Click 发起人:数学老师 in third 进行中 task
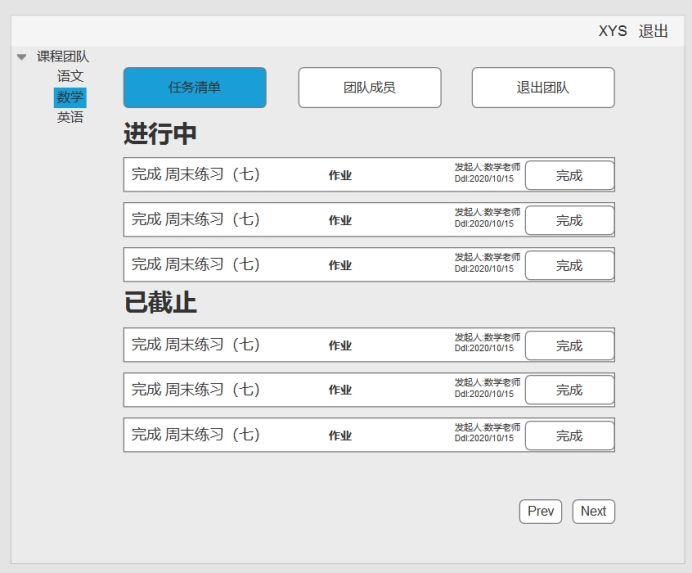Image resolution: width=692 pixels, height=573 pixels. 488,257
